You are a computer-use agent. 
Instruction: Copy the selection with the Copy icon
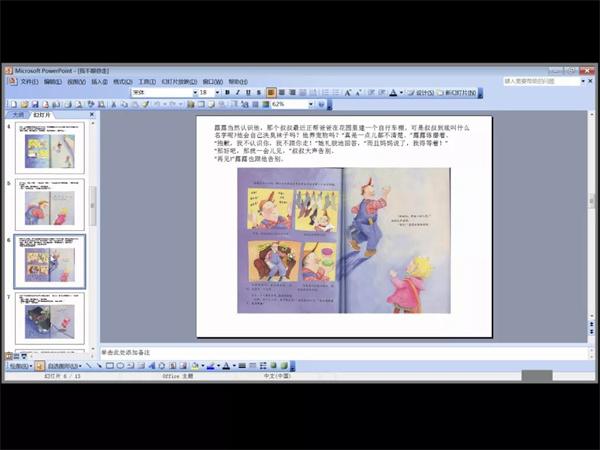tap(124, 104)
